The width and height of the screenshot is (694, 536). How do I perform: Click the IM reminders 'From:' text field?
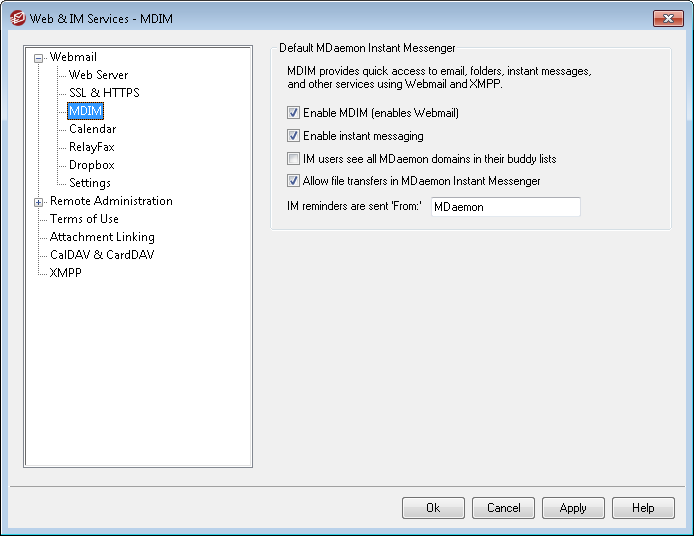click(x=505, y=207)
